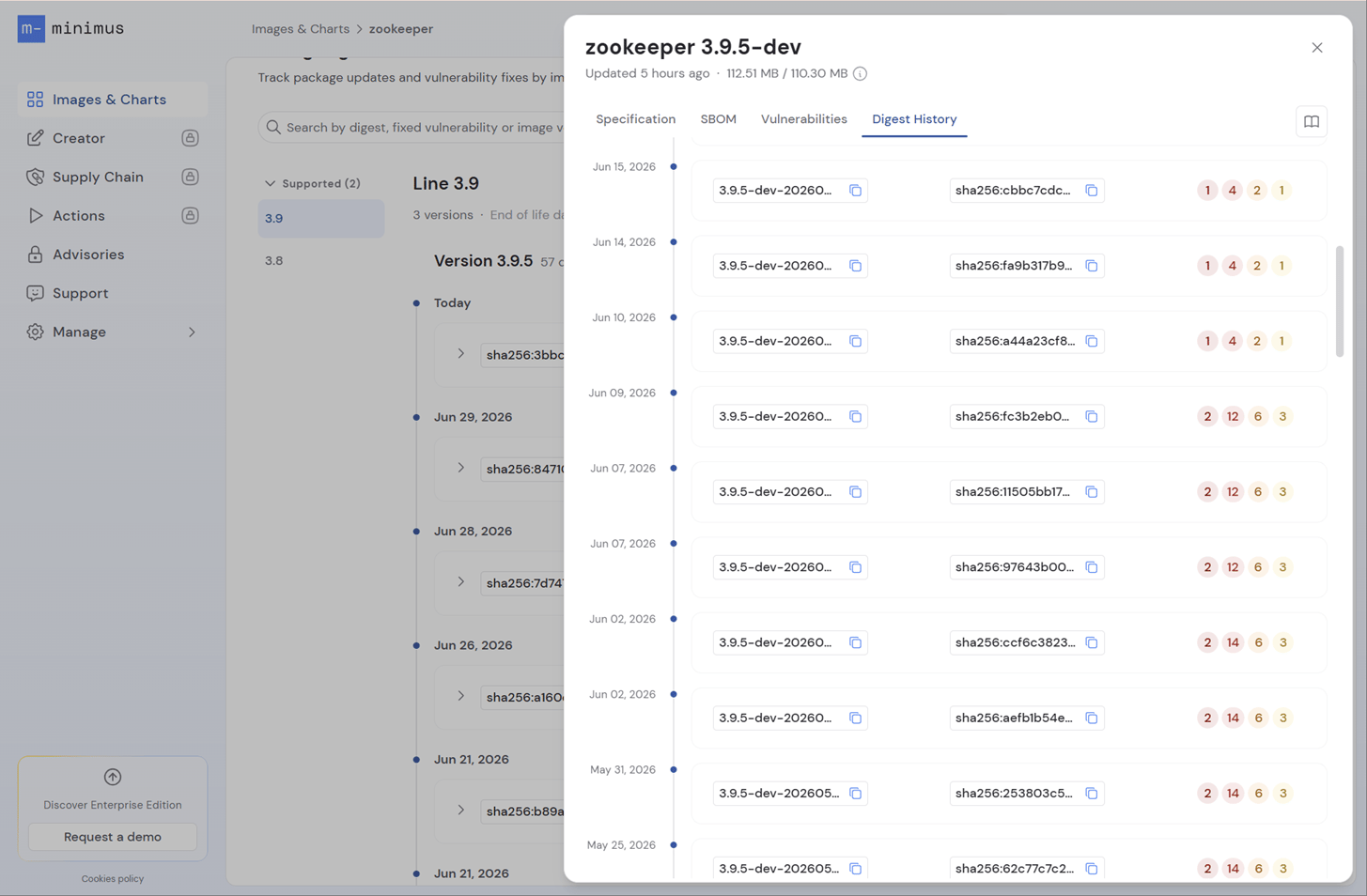This screenshot has height=896, width=1367.
Task: Click the Creator lock icon
Action: point(190,138)
